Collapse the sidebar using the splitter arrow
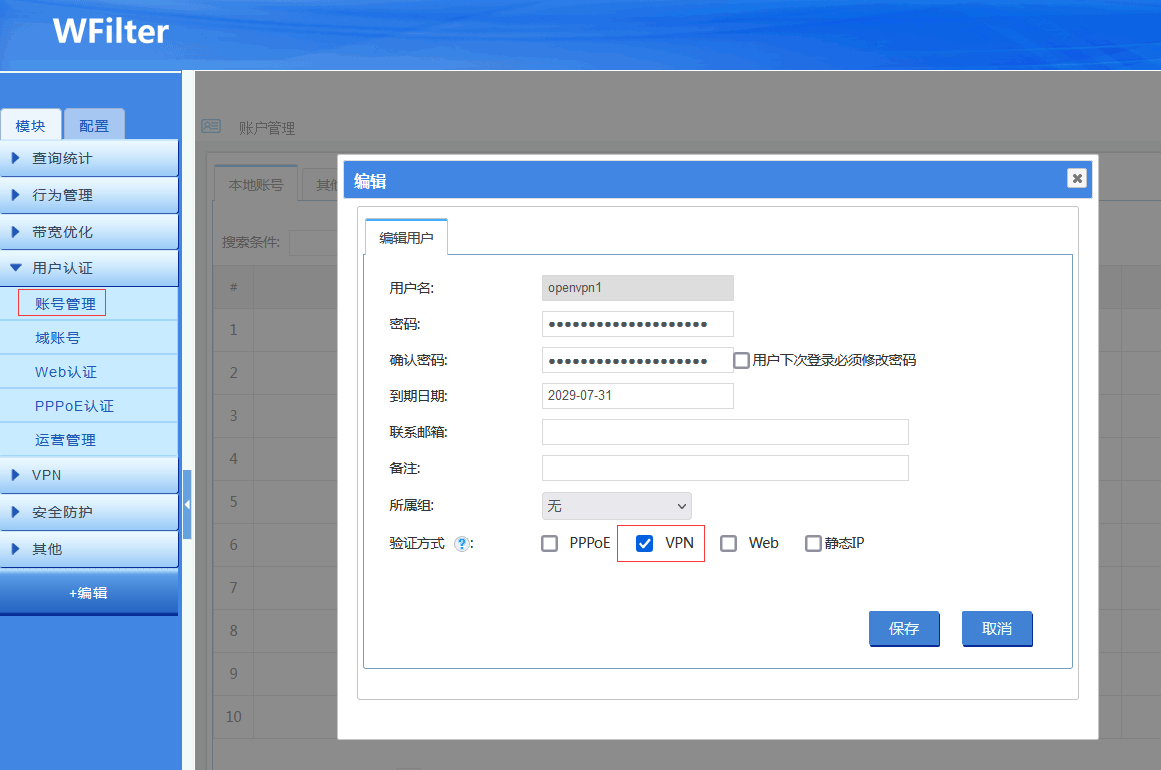 tap(187, 505)
